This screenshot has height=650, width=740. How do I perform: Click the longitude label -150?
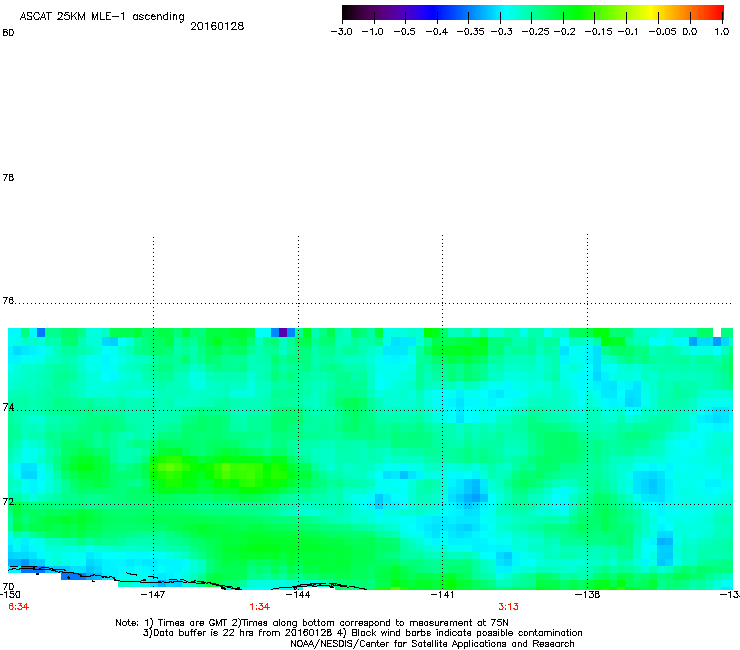[x=10, y=594]
